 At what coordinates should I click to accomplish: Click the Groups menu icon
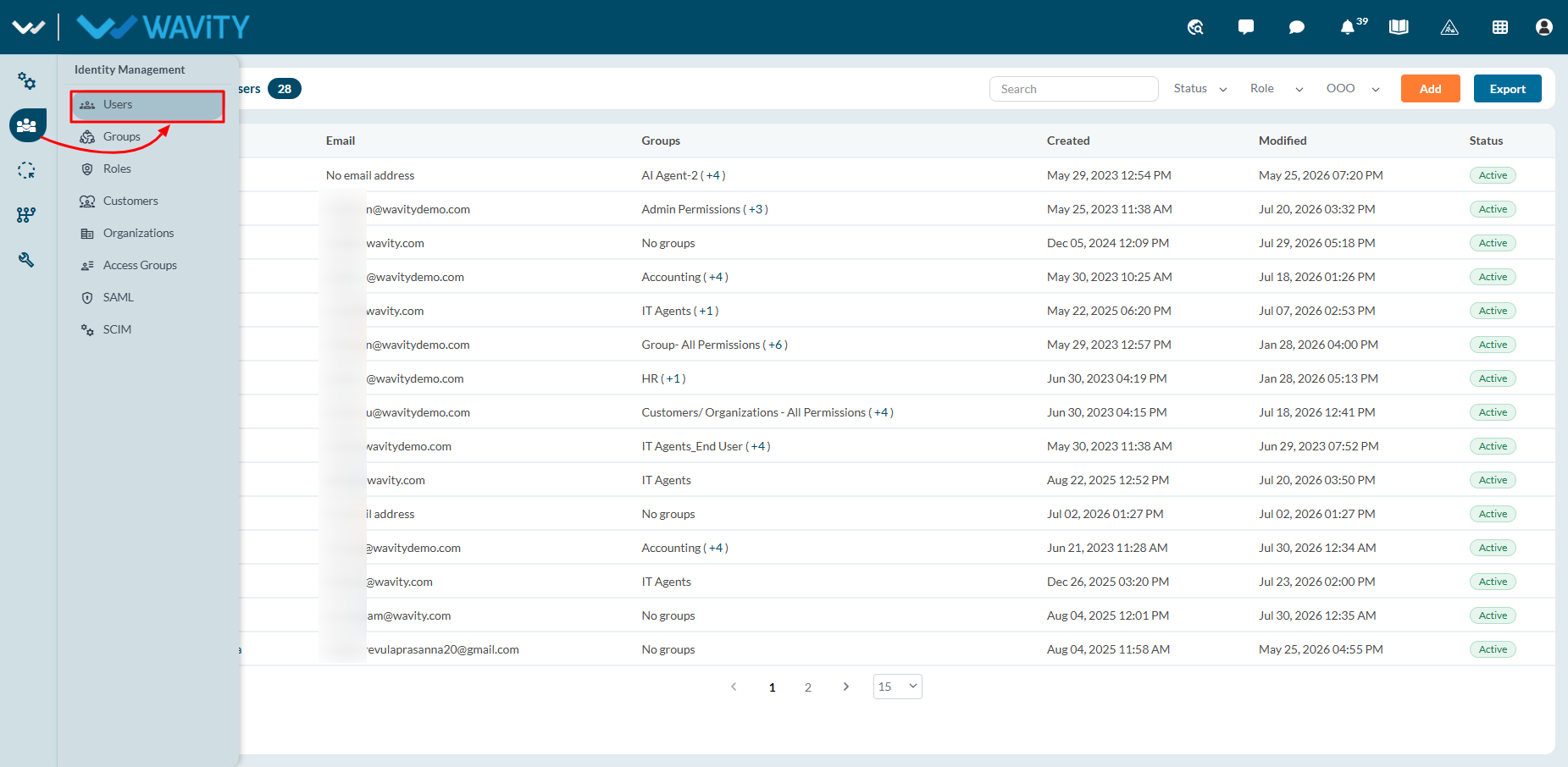87,137
